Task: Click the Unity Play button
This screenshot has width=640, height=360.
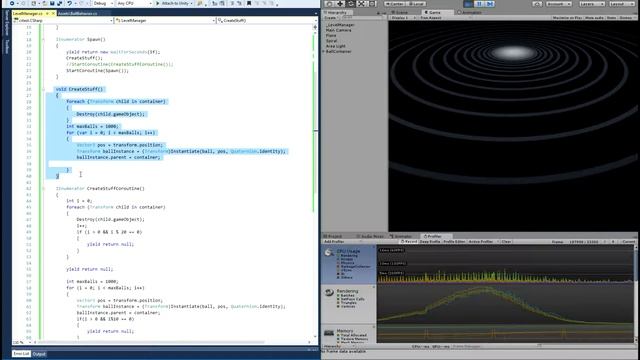Action: pyautogui.click(x=468, y=4)
